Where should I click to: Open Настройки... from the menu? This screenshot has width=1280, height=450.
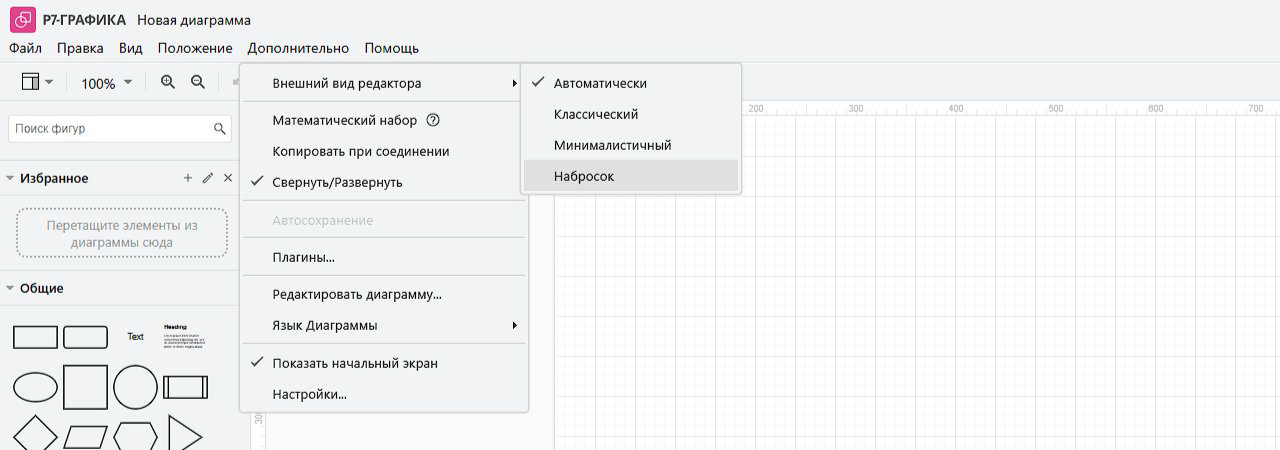pyautogui.click(x=309, y=394)
